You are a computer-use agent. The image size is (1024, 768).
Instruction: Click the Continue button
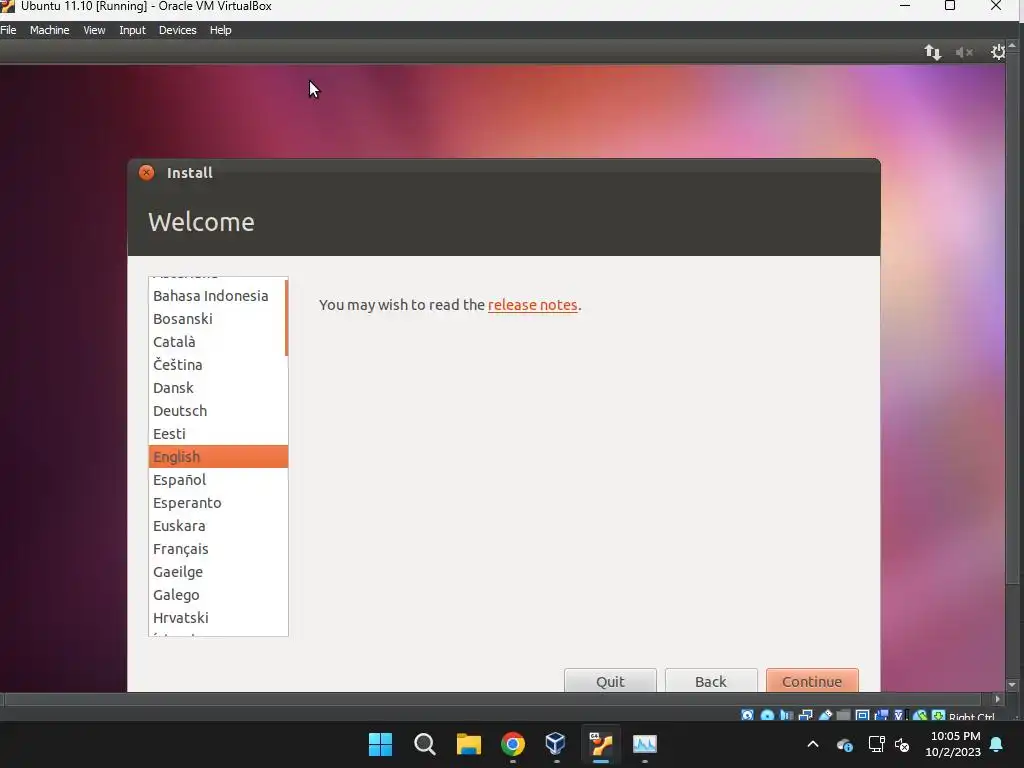click(812, 680)
